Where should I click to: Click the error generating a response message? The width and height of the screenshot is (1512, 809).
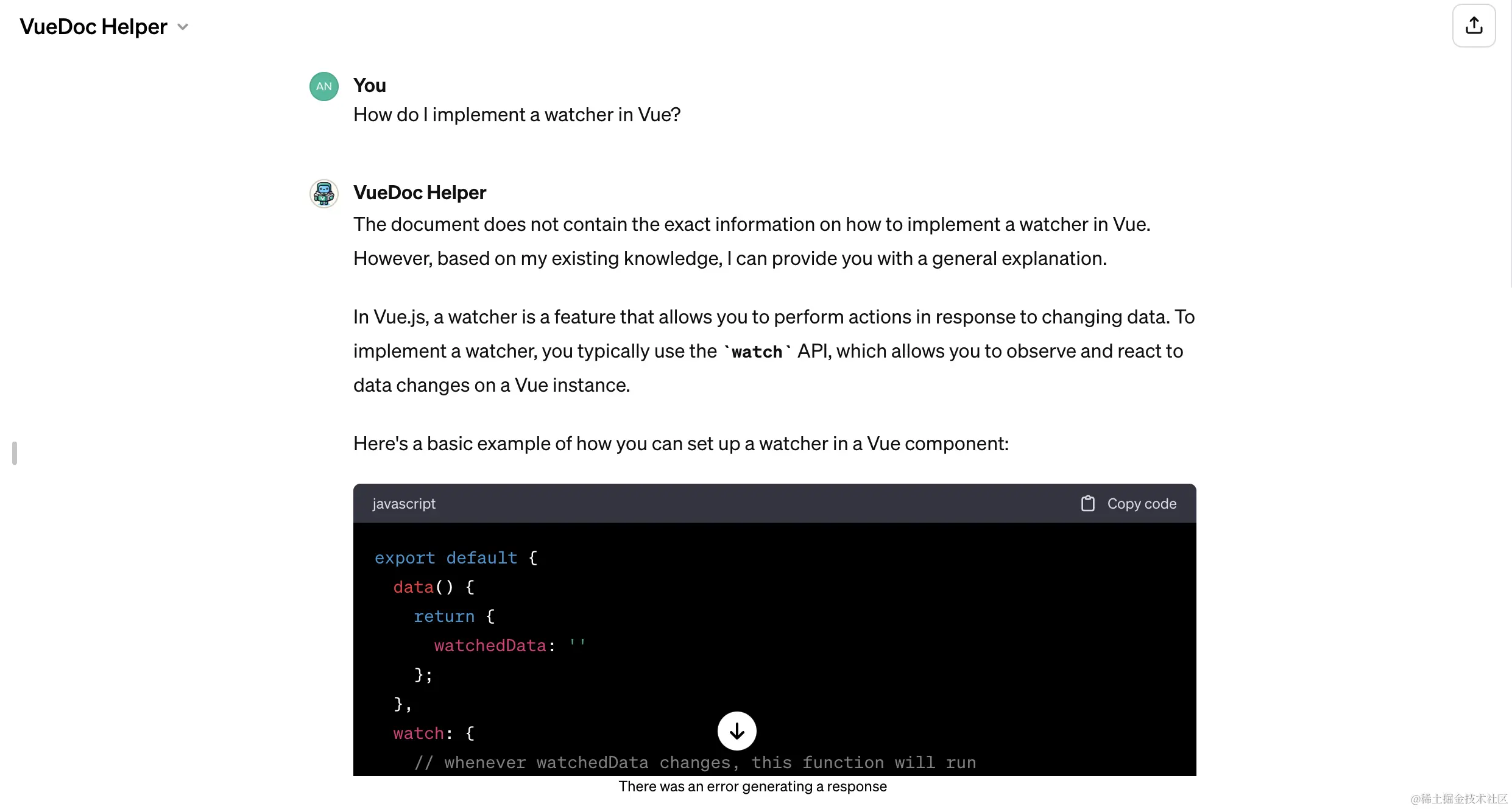752,786
